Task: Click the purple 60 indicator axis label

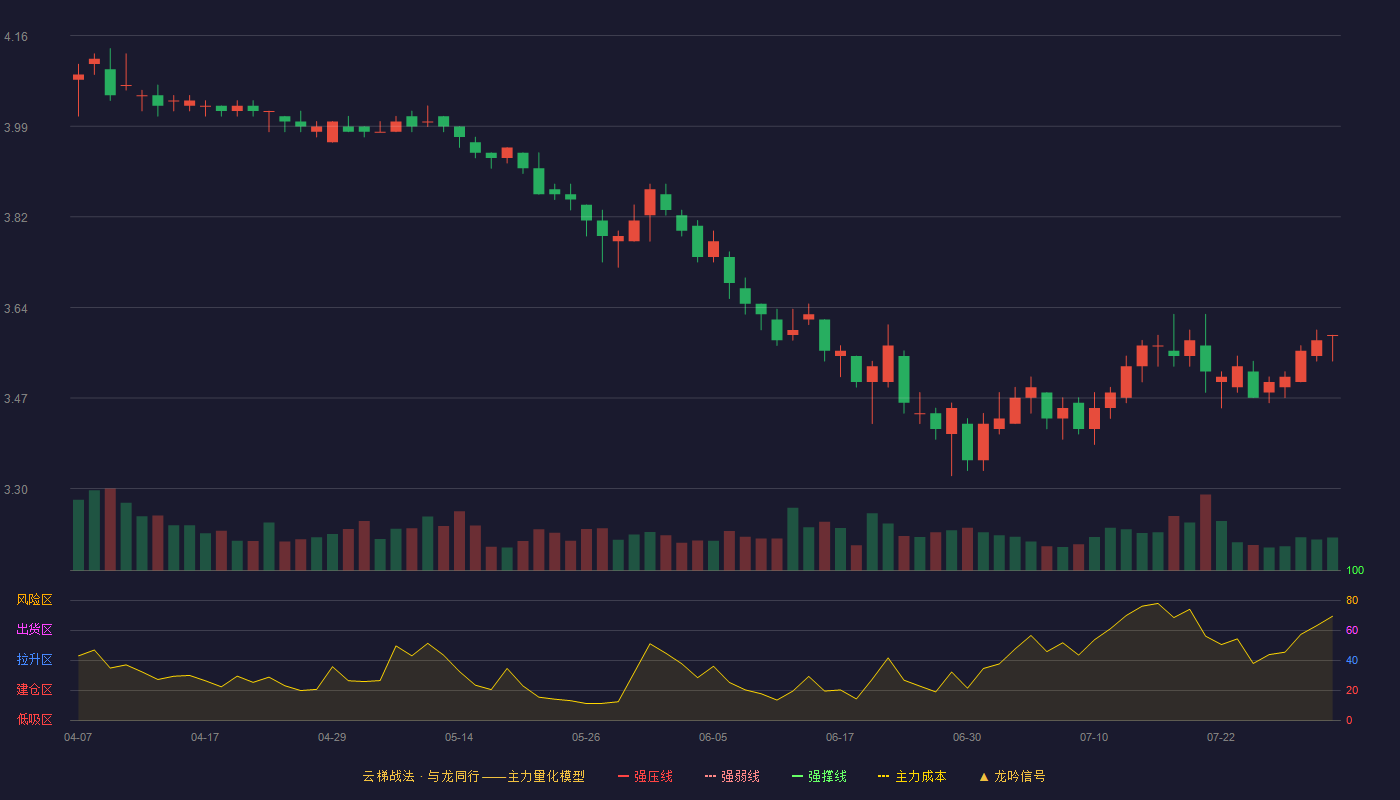Action: [x=1352, y=630]
